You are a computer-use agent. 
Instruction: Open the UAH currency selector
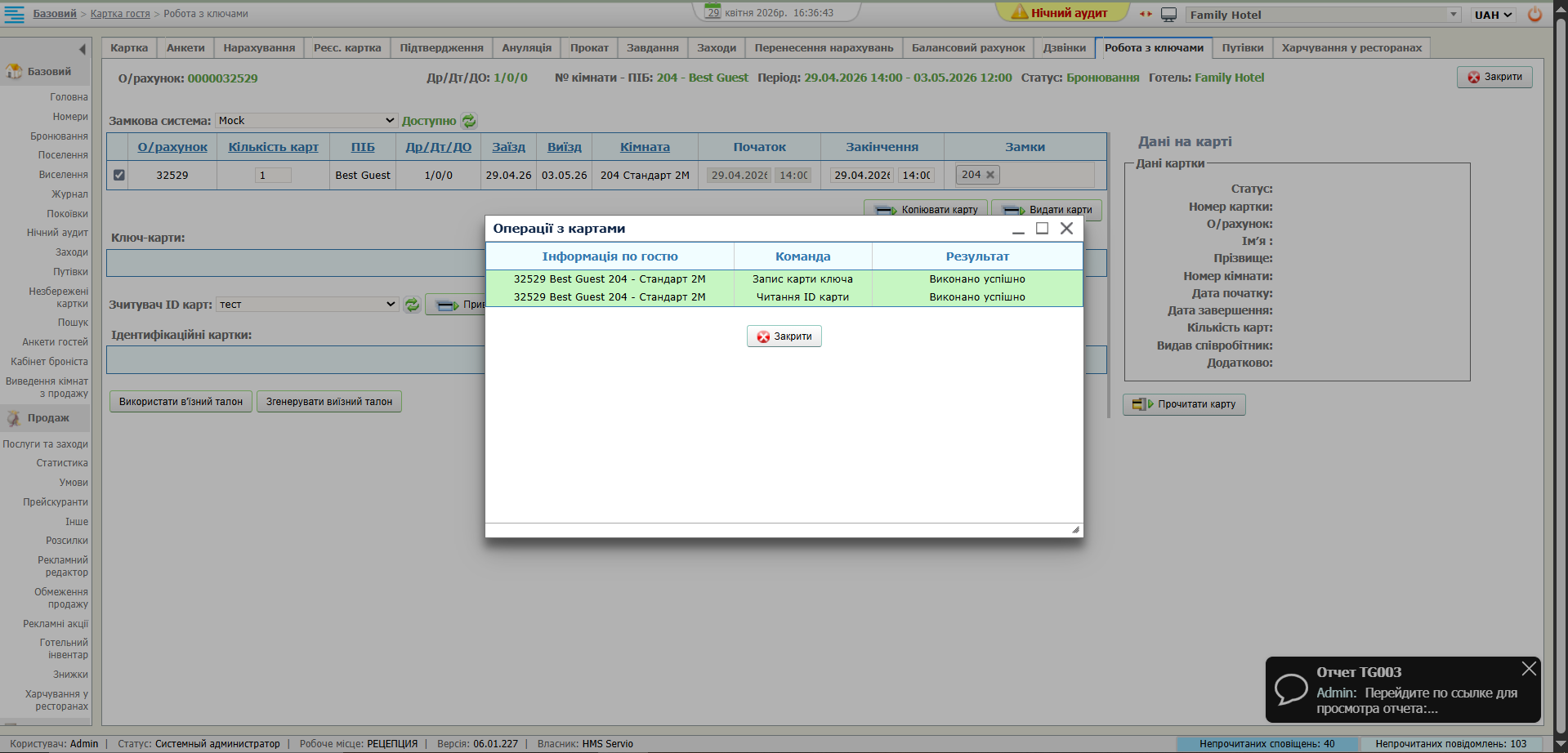[x=1493, y=15]
